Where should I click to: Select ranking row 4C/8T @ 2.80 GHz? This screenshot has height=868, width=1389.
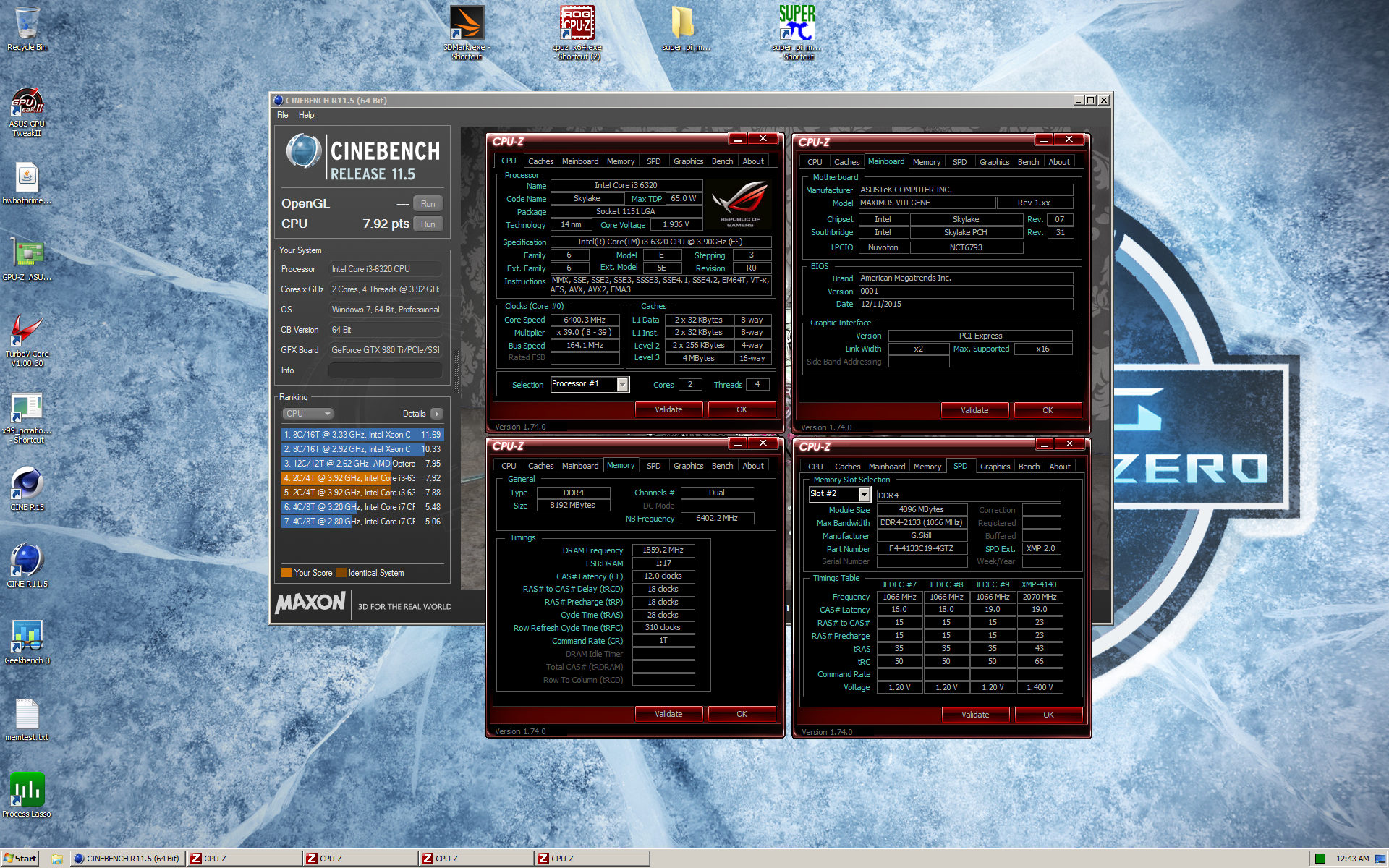pos(362,522)
